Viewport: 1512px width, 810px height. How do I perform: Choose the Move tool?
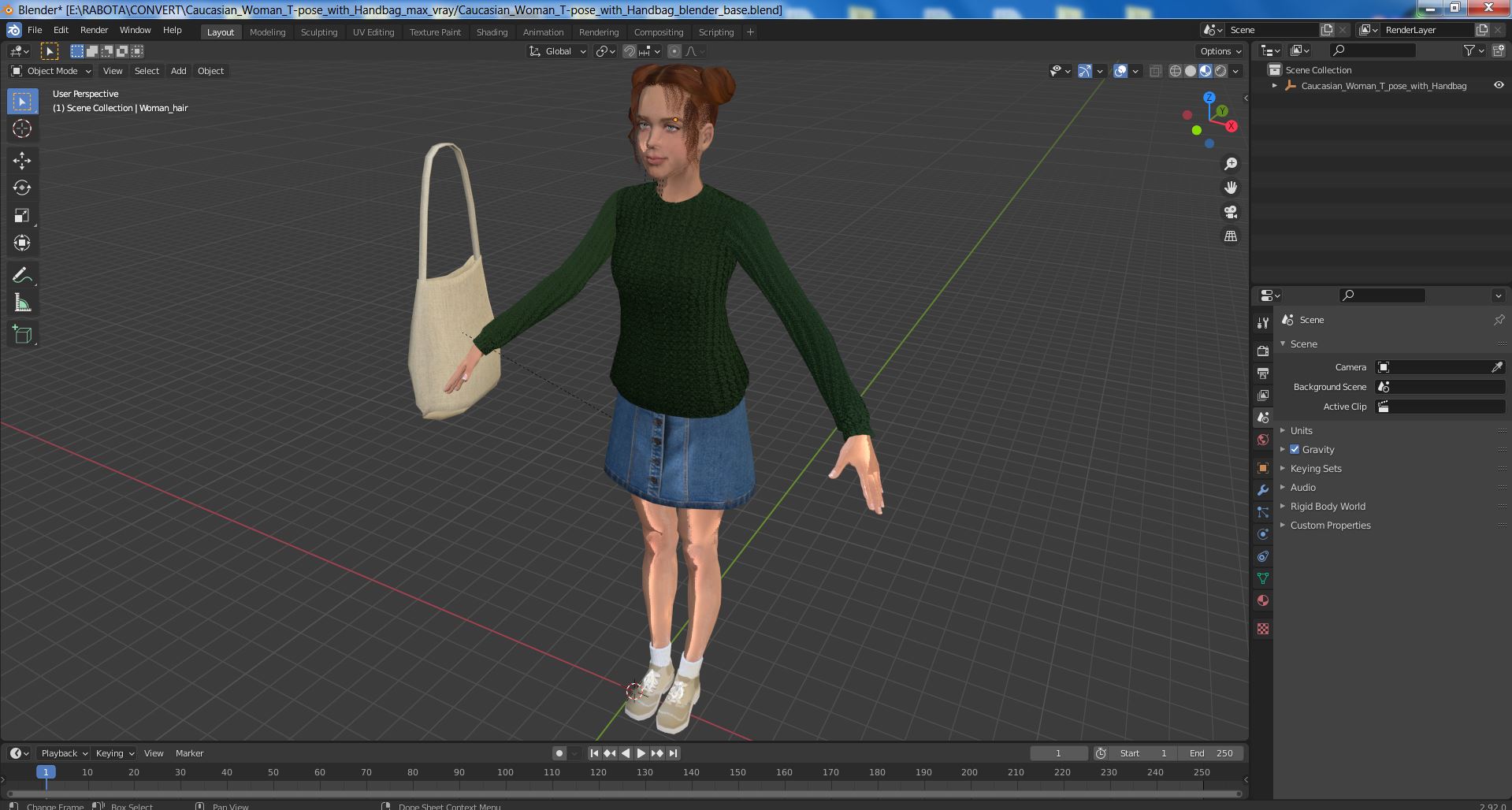click(22, 161)
